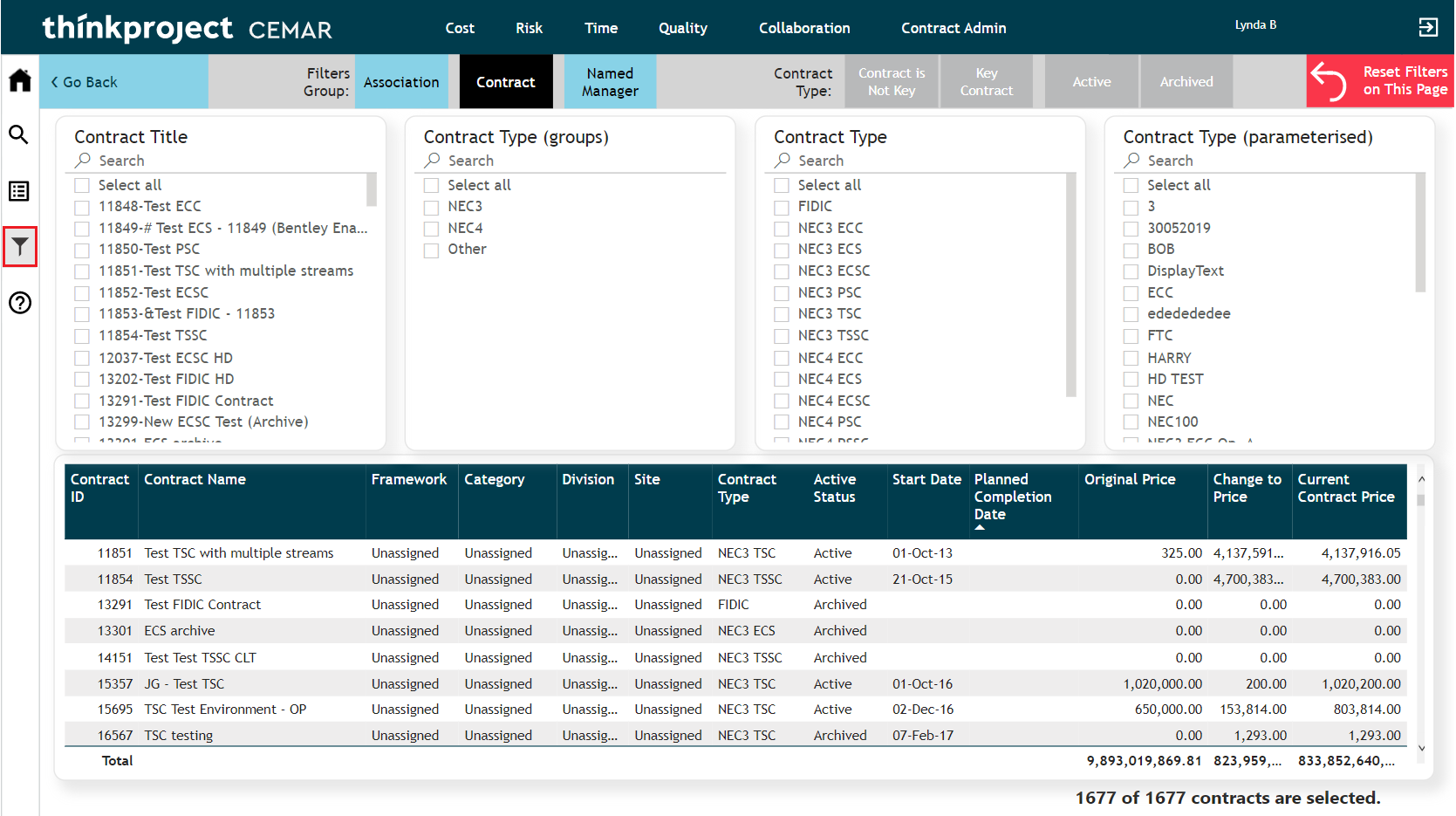Filter by Archived contracts button

pos(1186,82)
